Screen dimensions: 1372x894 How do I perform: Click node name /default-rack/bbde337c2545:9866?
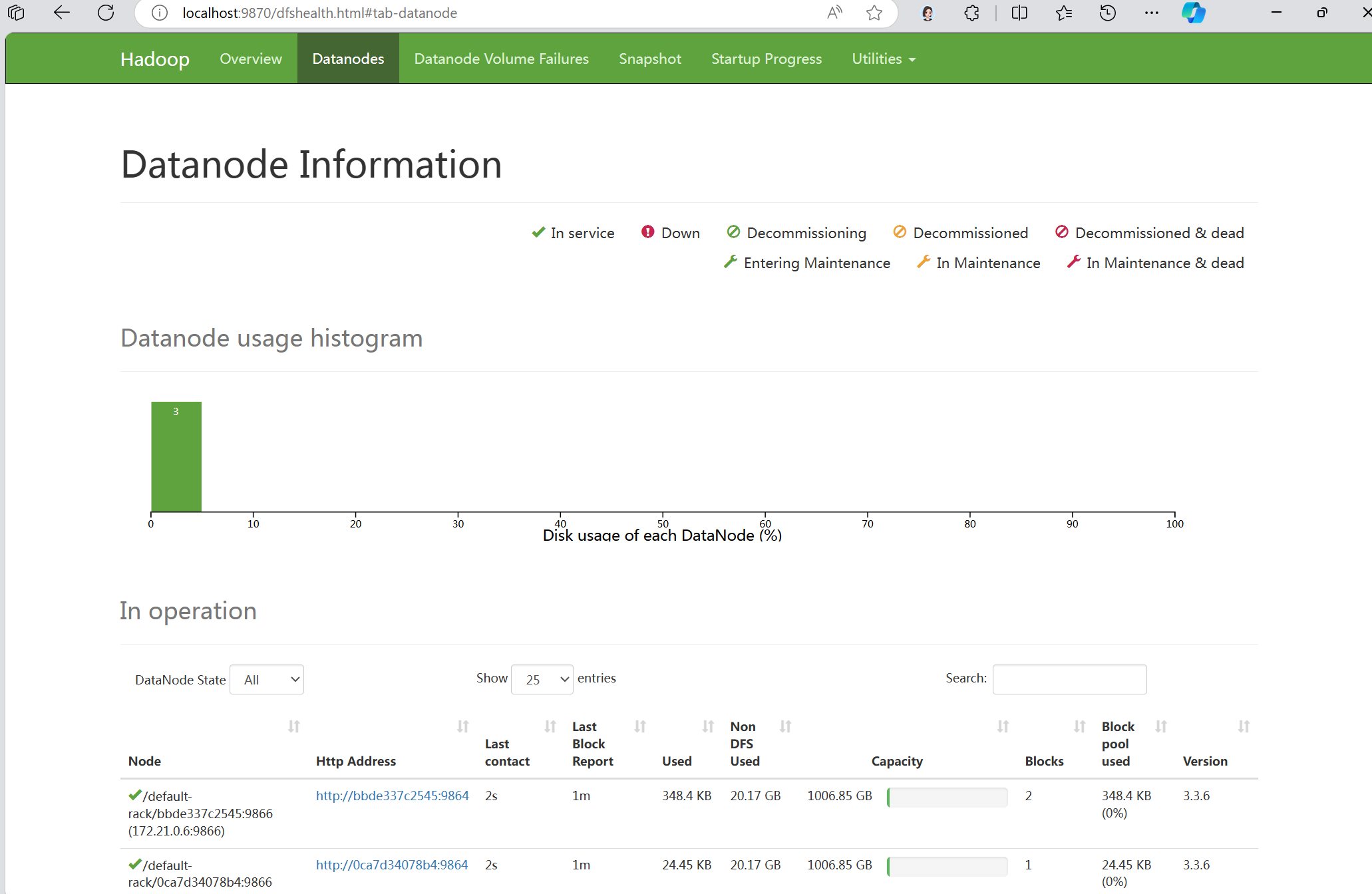tap(200, 805)
